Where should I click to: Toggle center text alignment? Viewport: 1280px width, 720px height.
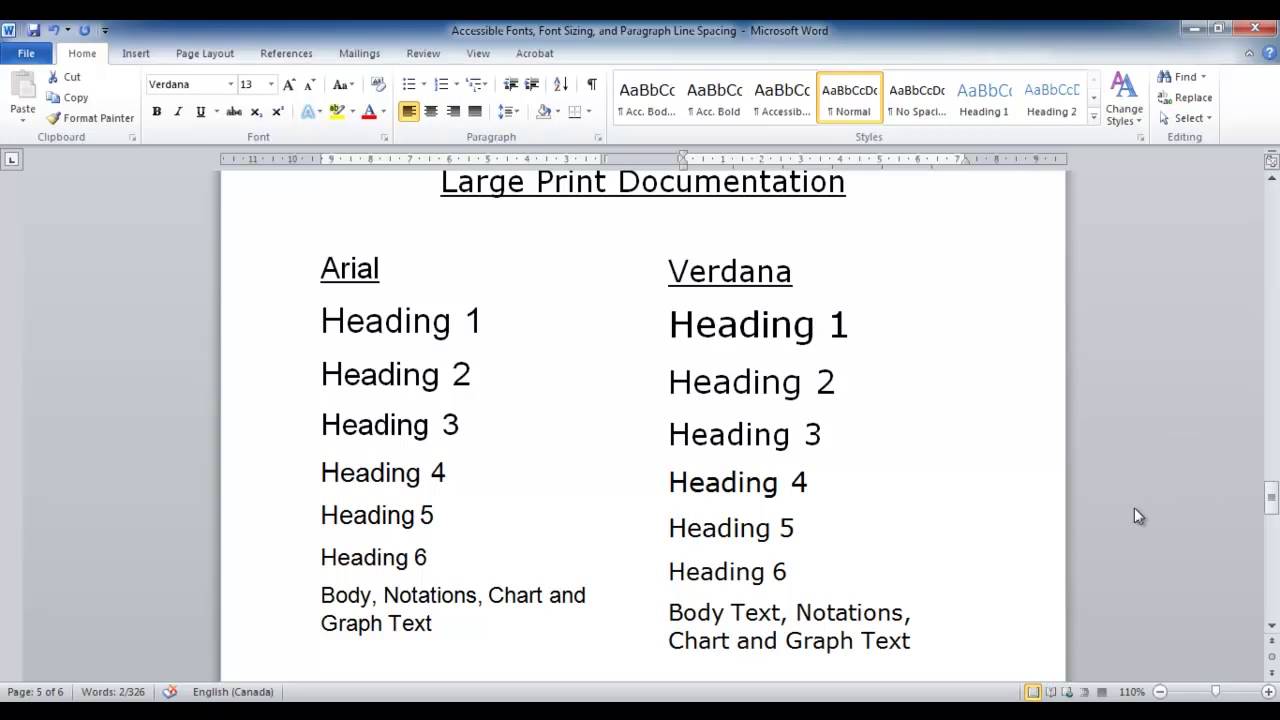click(431, 112)
